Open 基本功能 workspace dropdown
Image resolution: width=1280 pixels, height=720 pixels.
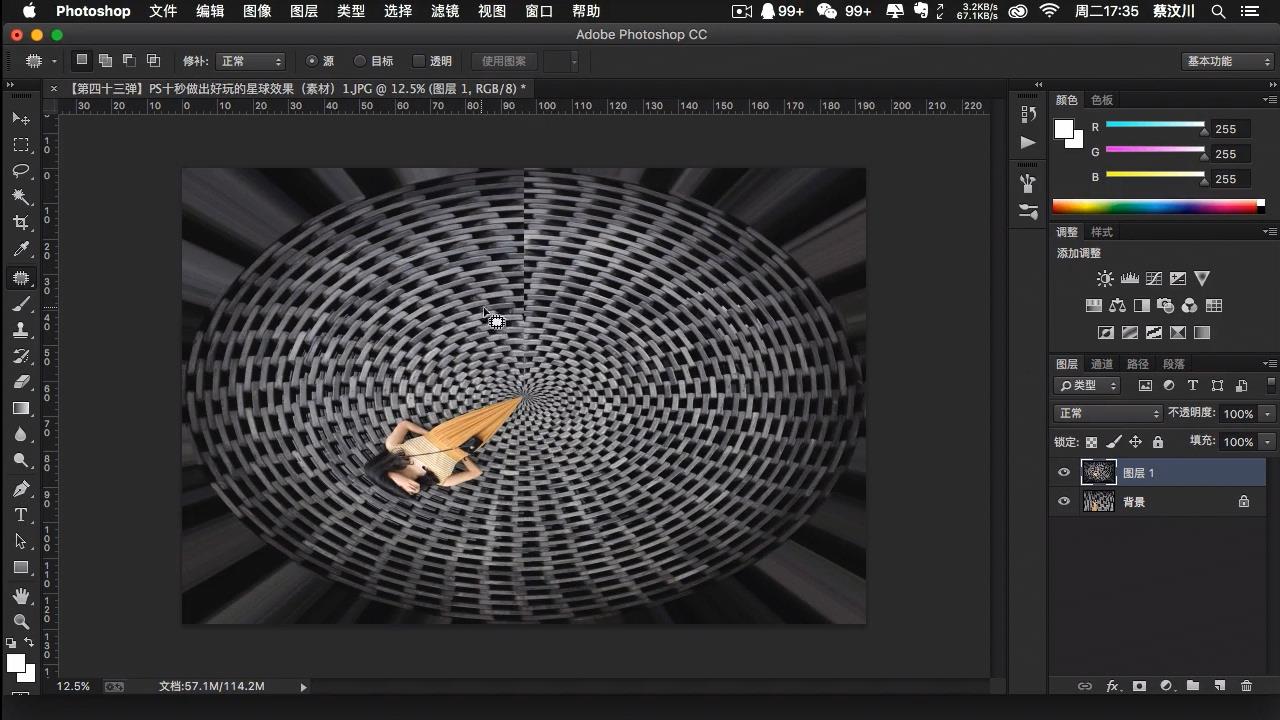pos(1229,61)
